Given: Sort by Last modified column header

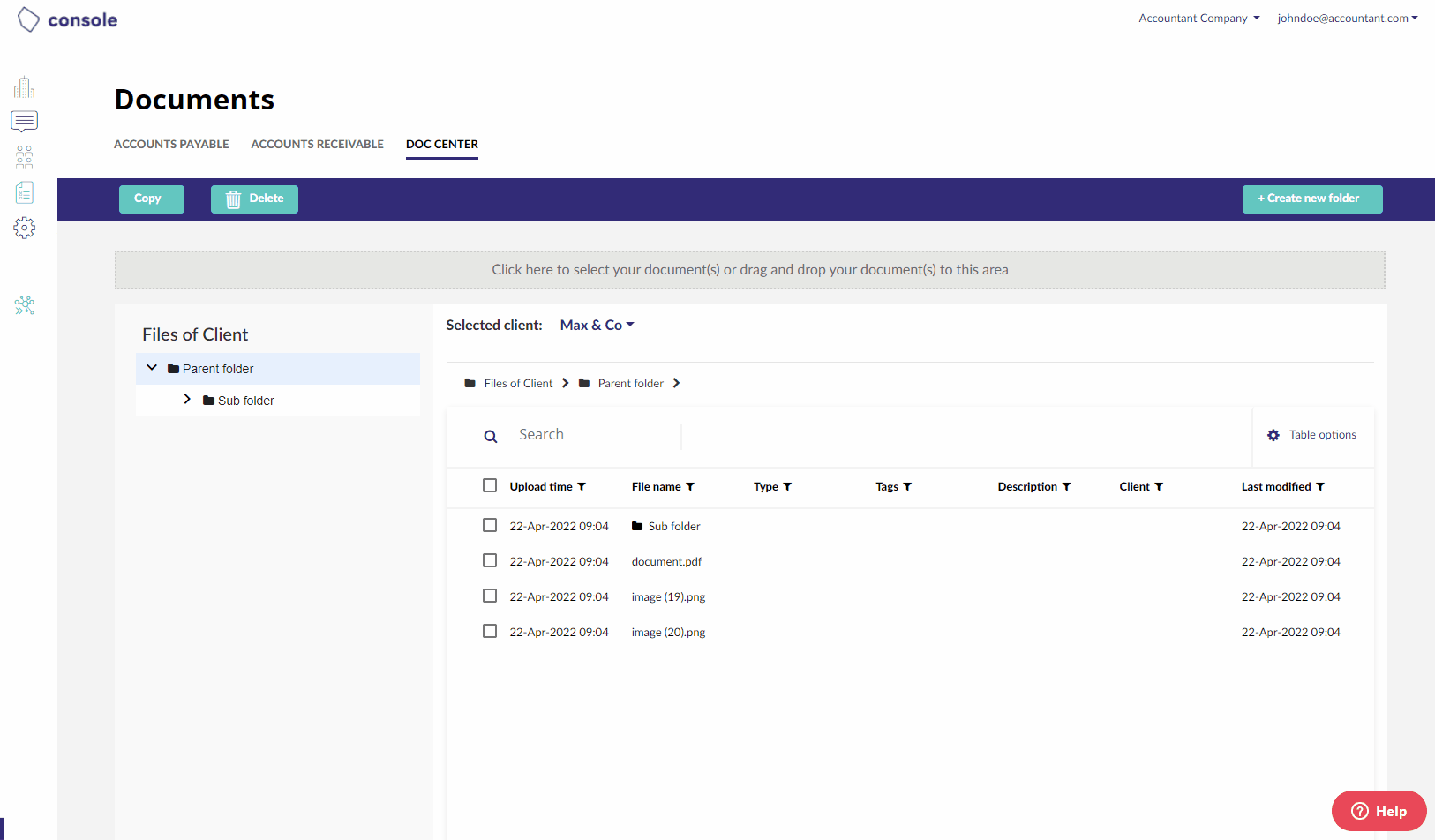Looking at the screenshot, I should point(1276,487).
